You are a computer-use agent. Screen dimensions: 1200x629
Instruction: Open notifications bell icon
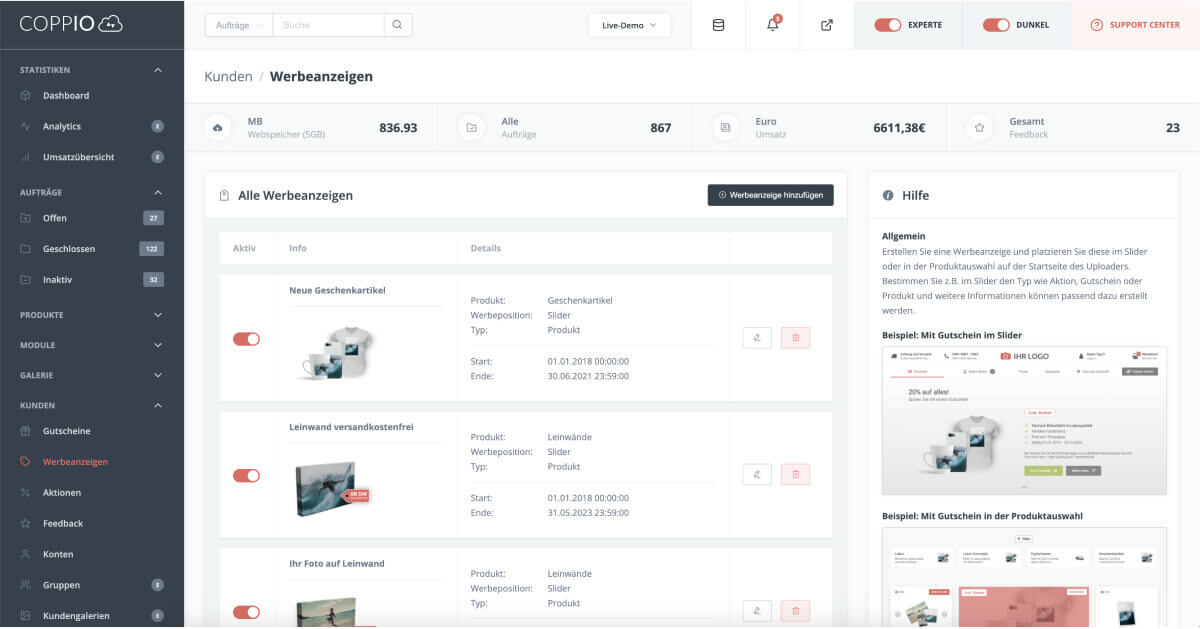point(773,25)
